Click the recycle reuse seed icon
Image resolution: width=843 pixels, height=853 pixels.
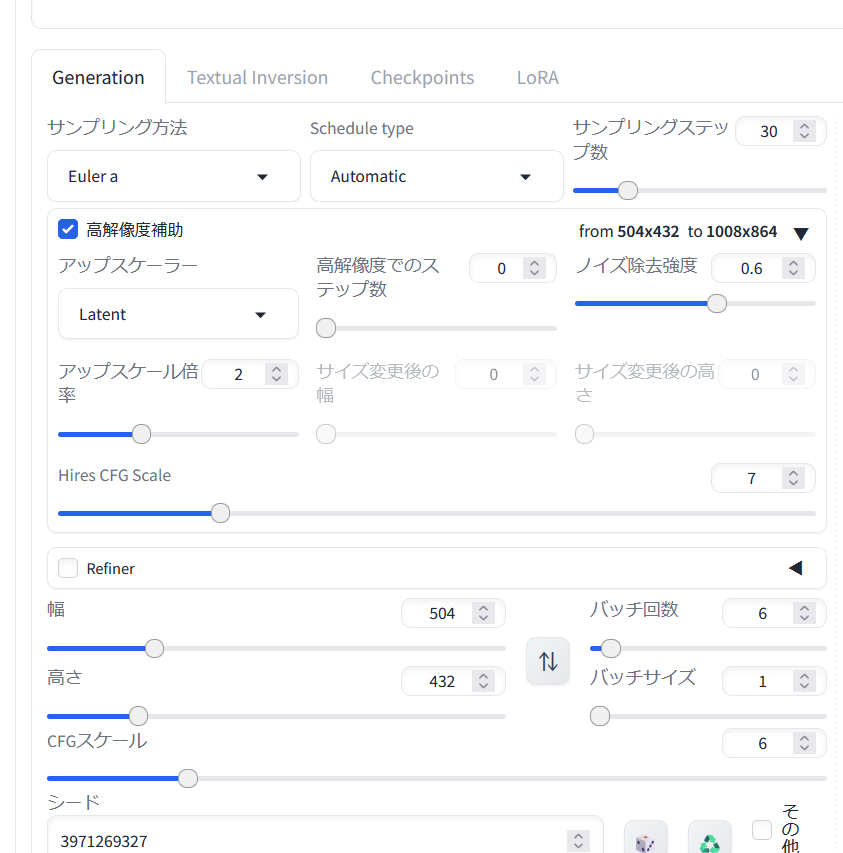[709, 841]
